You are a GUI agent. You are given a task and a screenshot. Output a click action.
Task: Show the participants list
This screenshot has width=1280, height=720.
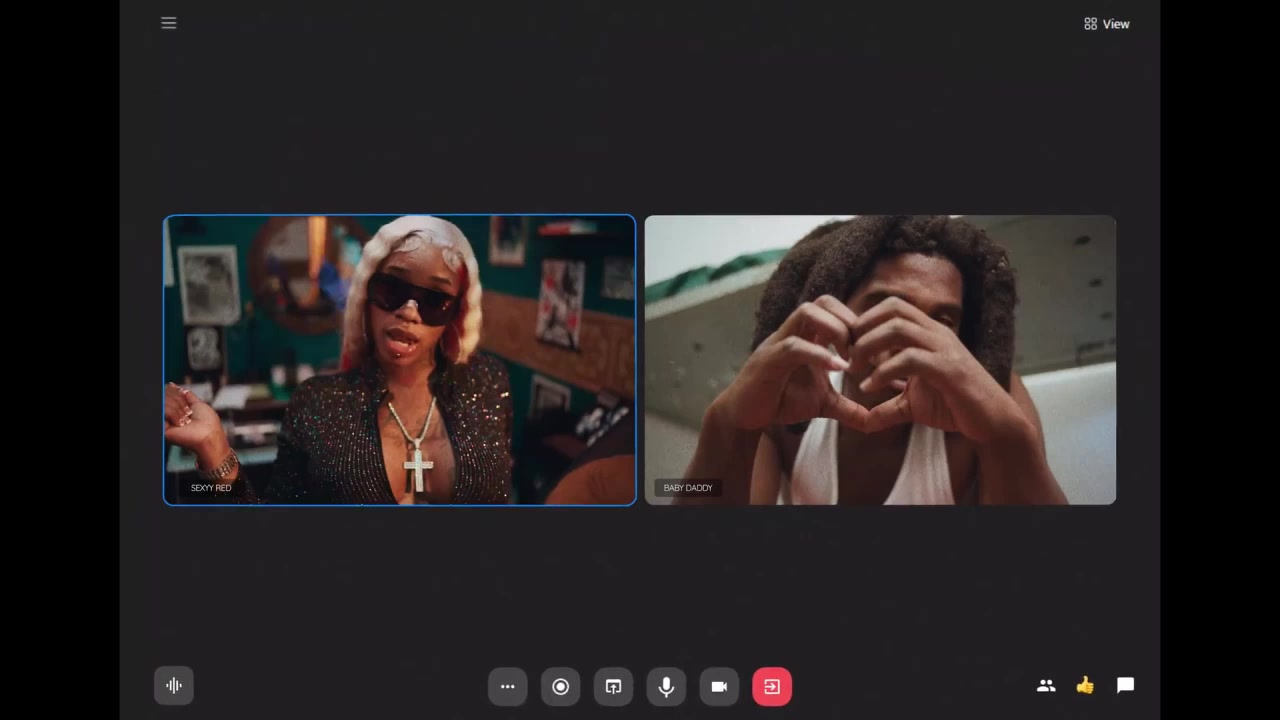click(x=1046, y=686)
